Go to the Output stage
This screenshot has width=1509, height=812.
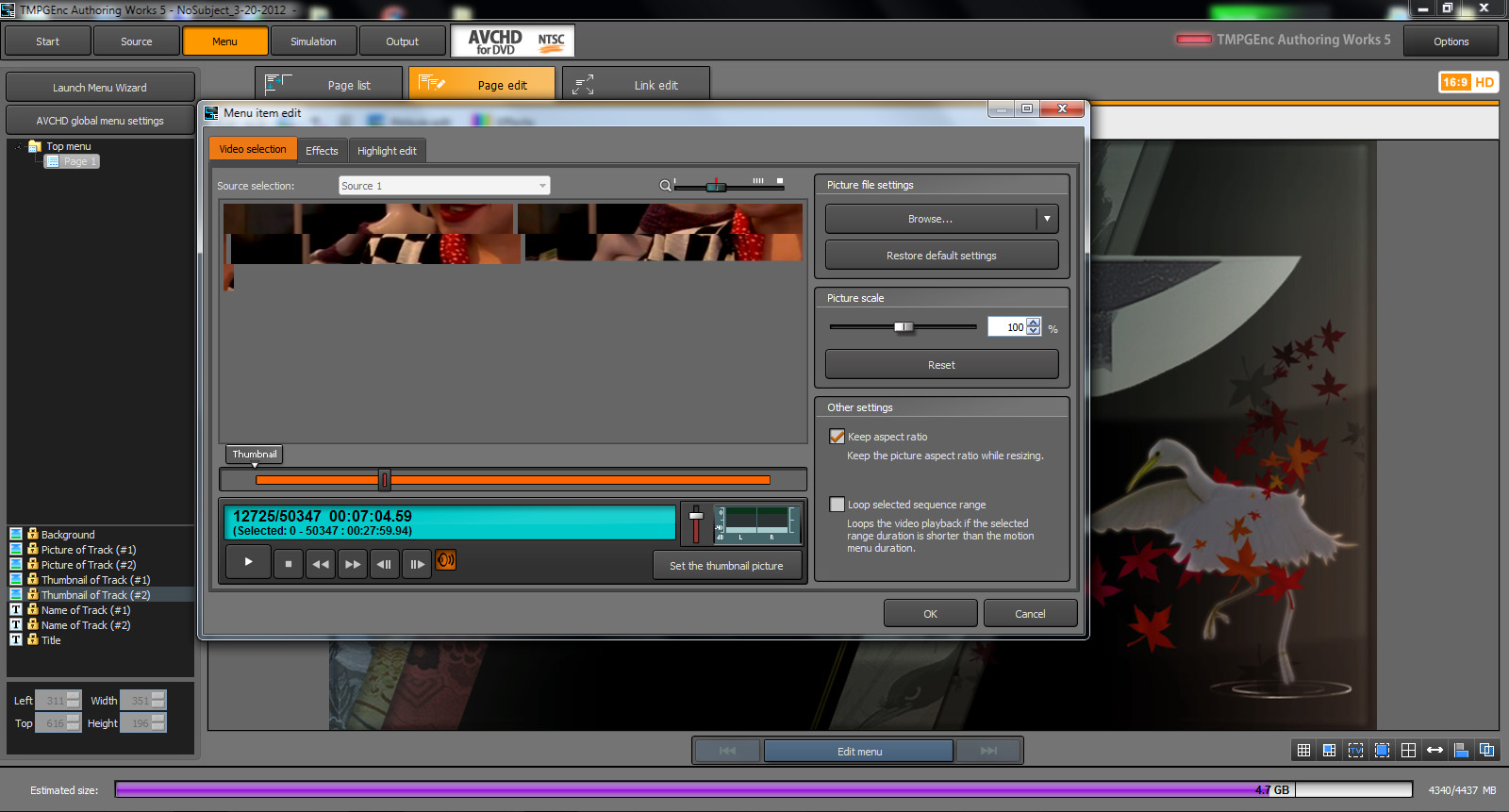pos(402,41)
